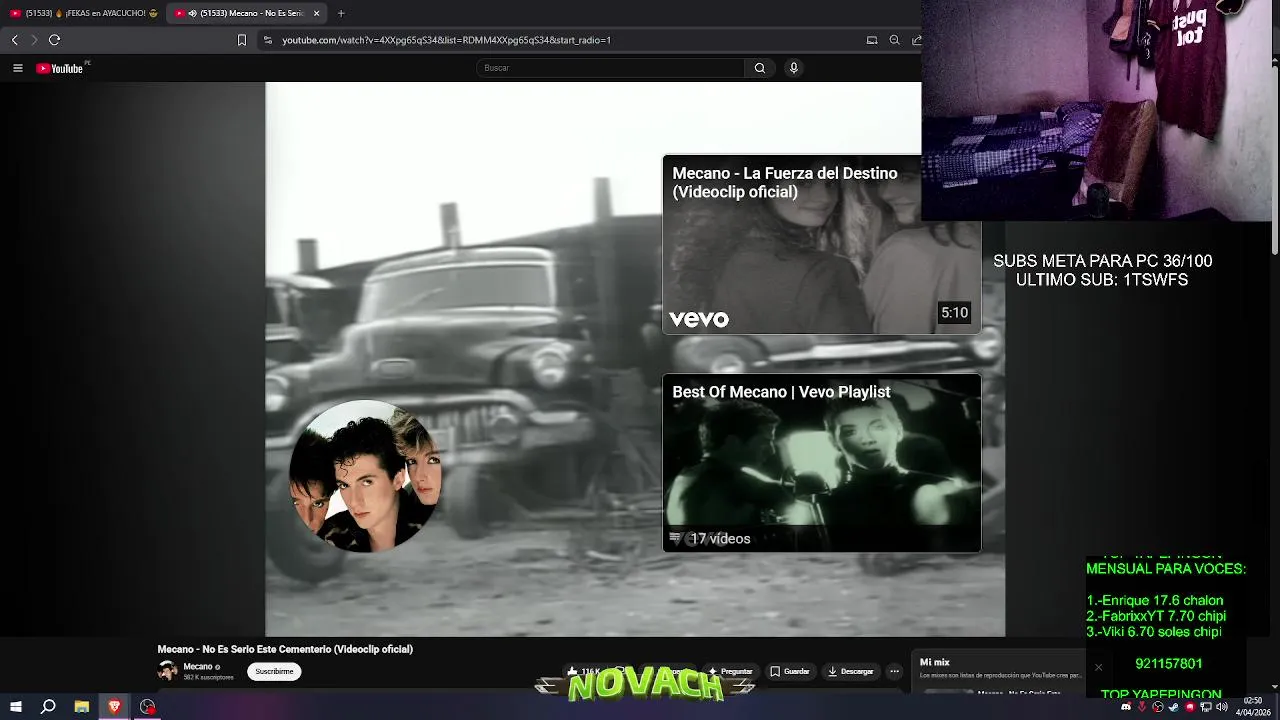Go back with the browser back arrow
Viewport: 1280px width, 720px height.
click(15, 40)
